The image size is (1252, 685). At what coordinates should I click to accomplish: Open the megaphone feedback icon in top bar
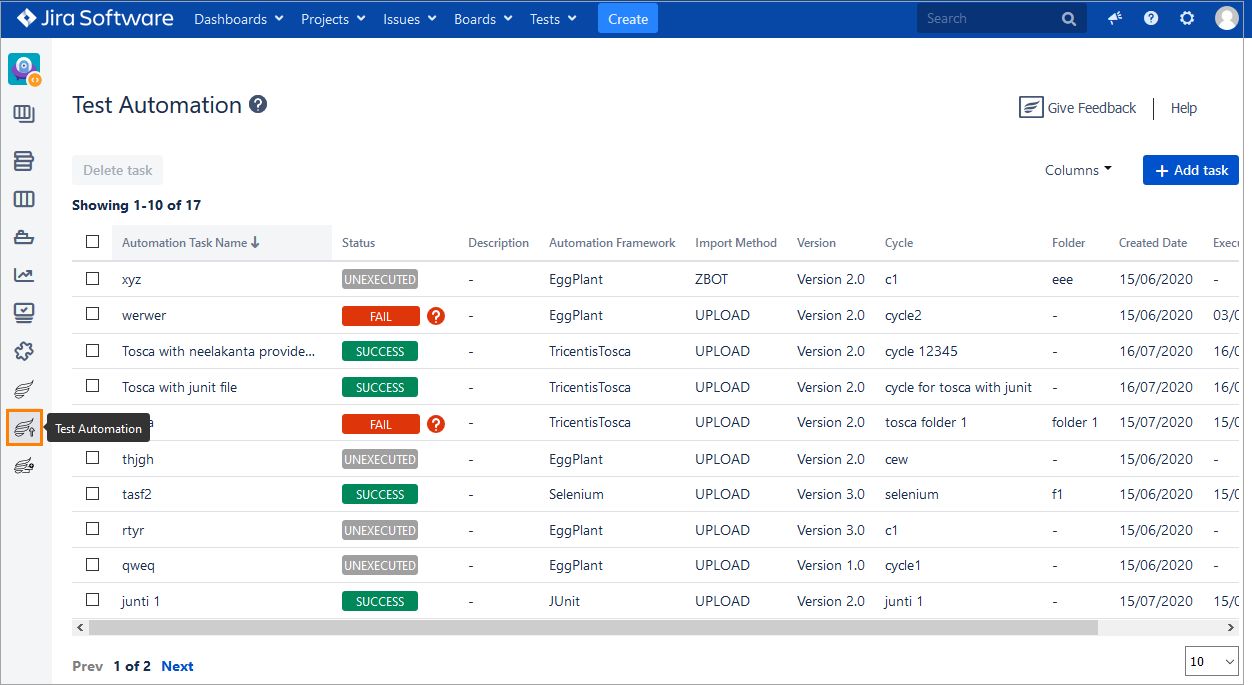tap(1114, 18)
